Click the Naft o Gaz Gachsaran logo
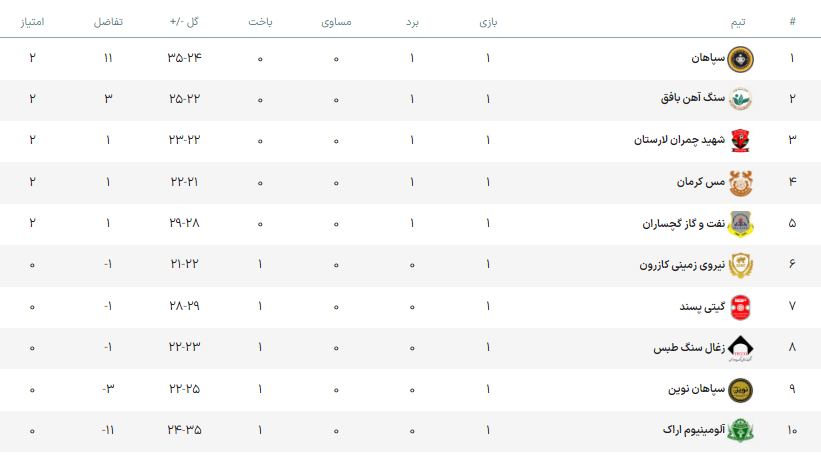 point(740,224)
